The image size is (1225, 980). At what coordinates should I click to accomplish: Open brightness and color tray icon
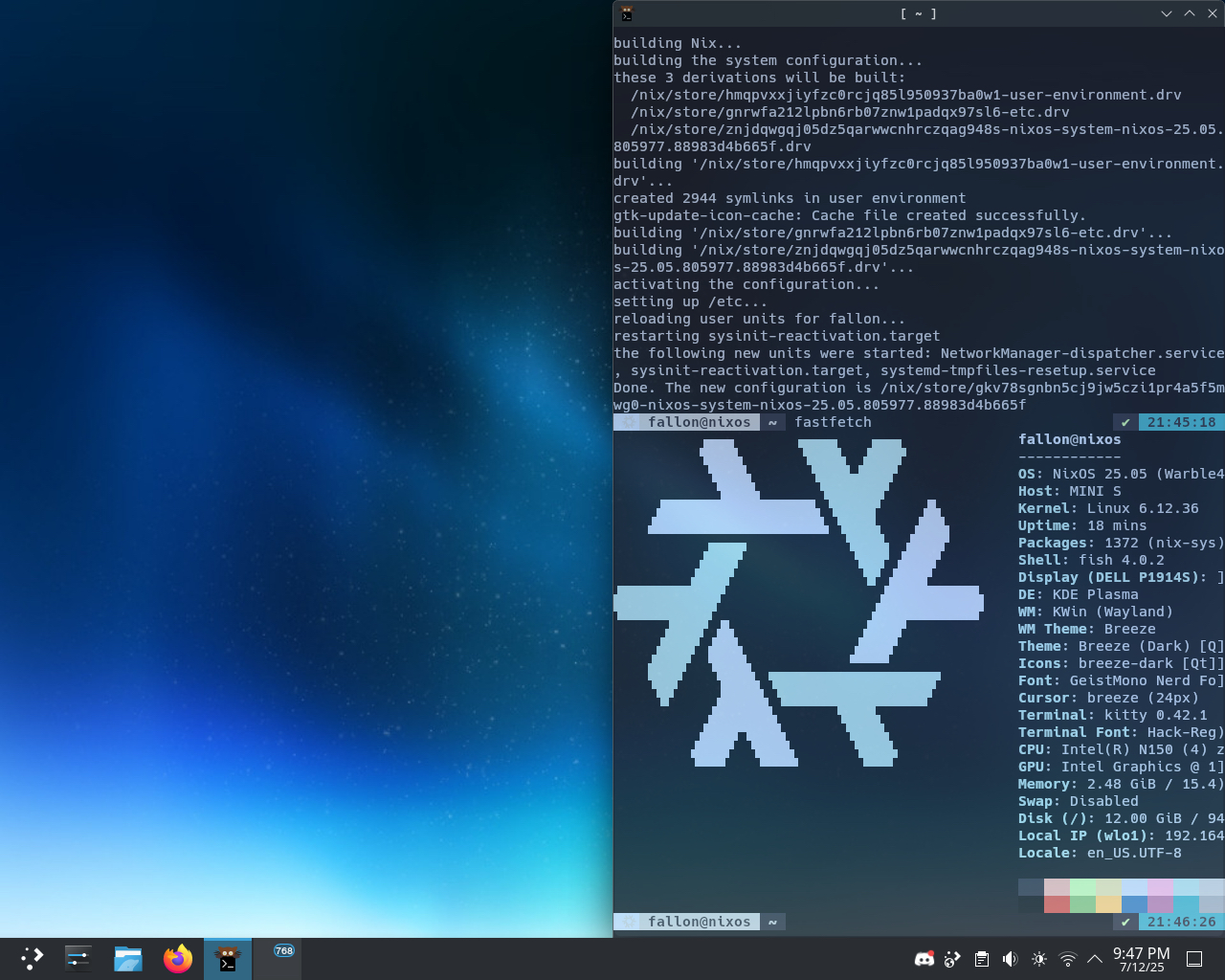tap(1039, 959)
